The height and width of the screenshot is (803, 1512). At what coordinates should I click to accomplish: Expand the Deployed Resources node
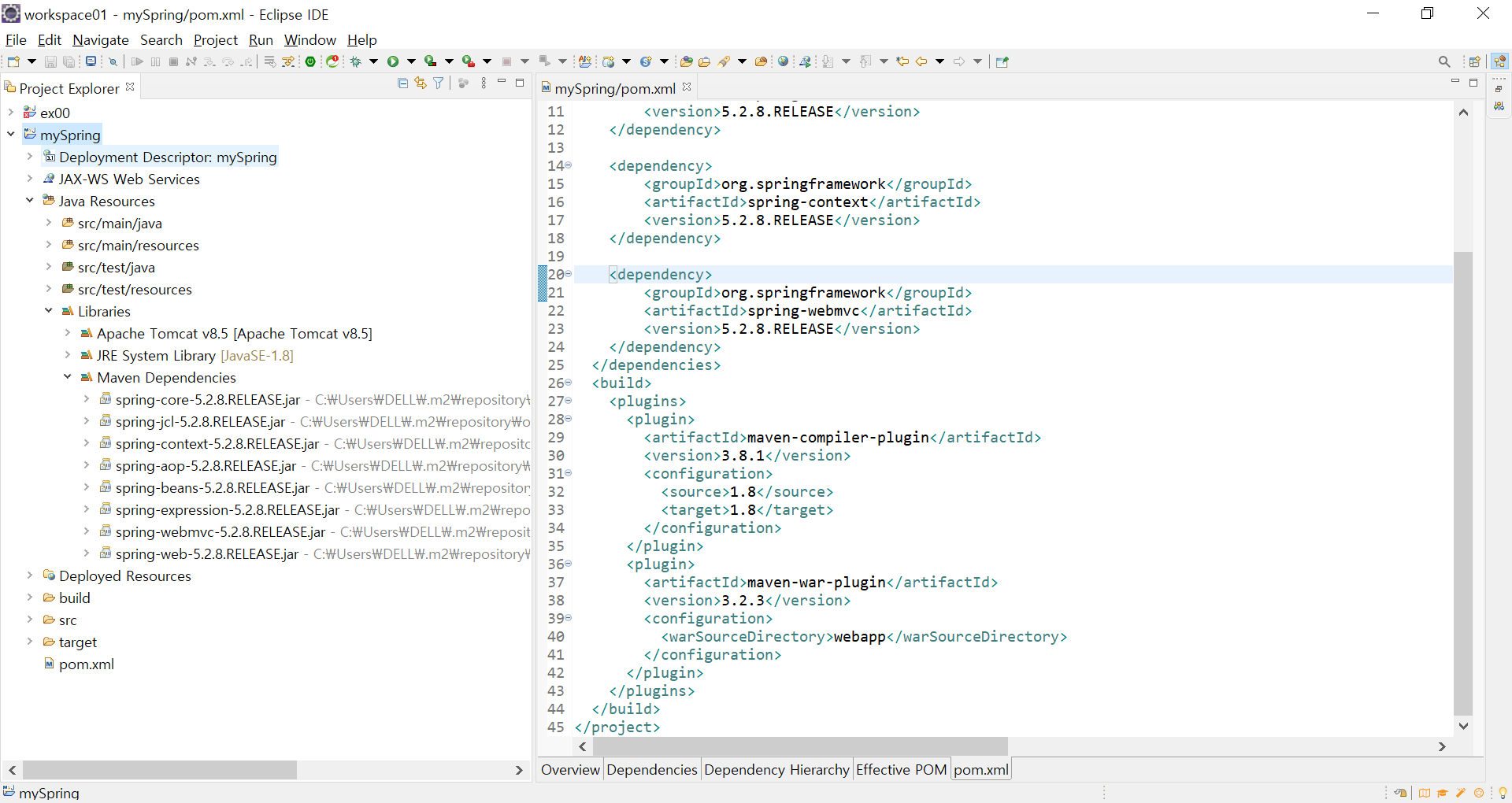[x=30, y=575]
